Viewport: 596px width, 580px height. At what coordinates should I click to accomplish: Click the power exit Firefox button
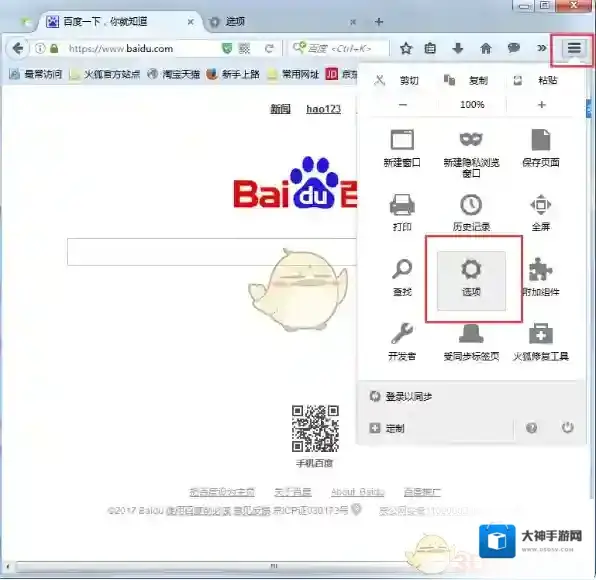pos(567,428)
